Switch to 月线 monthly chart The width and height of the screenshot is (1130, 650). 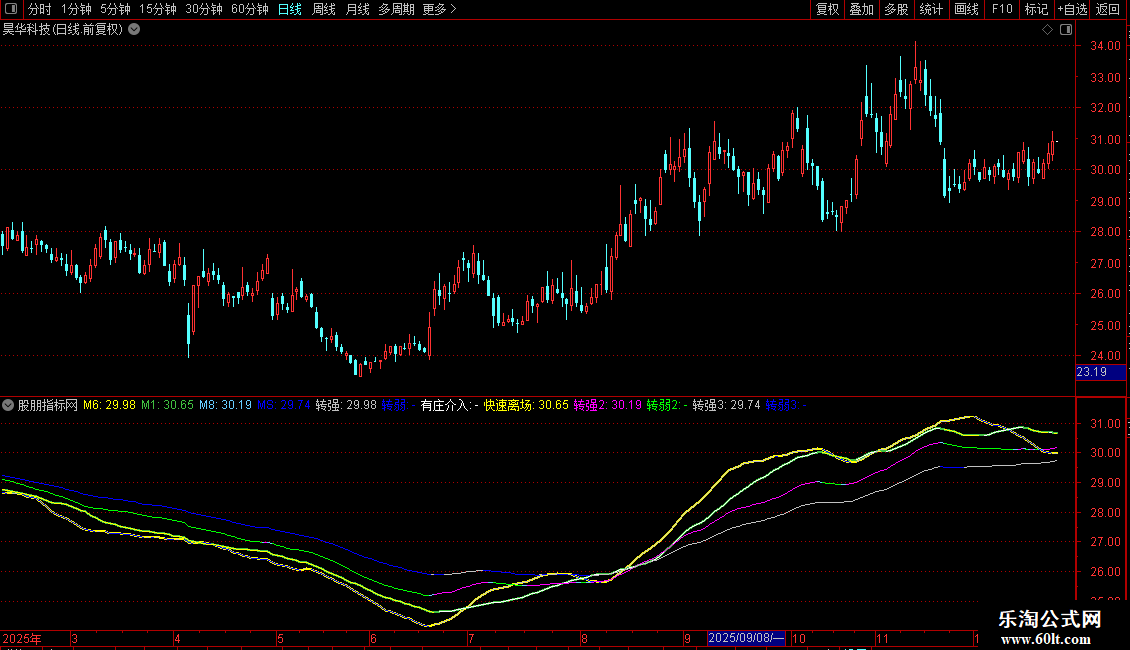(357, 9)
